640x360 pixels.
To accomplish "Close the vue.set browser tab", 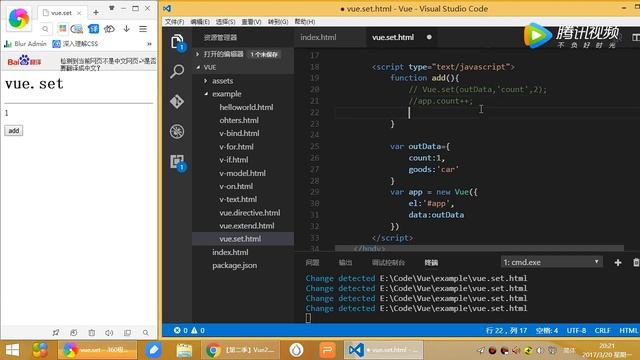I will (x=79, y=13).
